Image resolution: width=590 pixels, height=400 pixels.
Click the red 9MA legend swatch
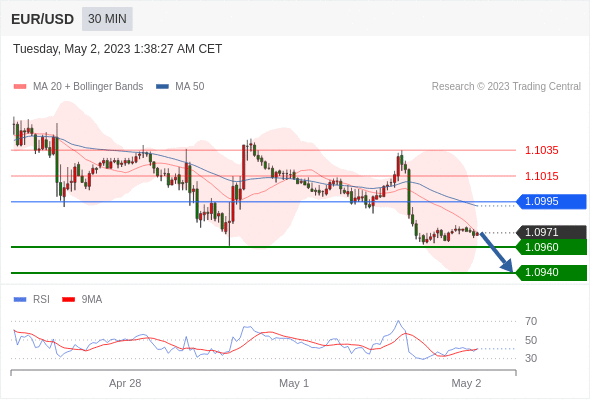click(68, 300)
